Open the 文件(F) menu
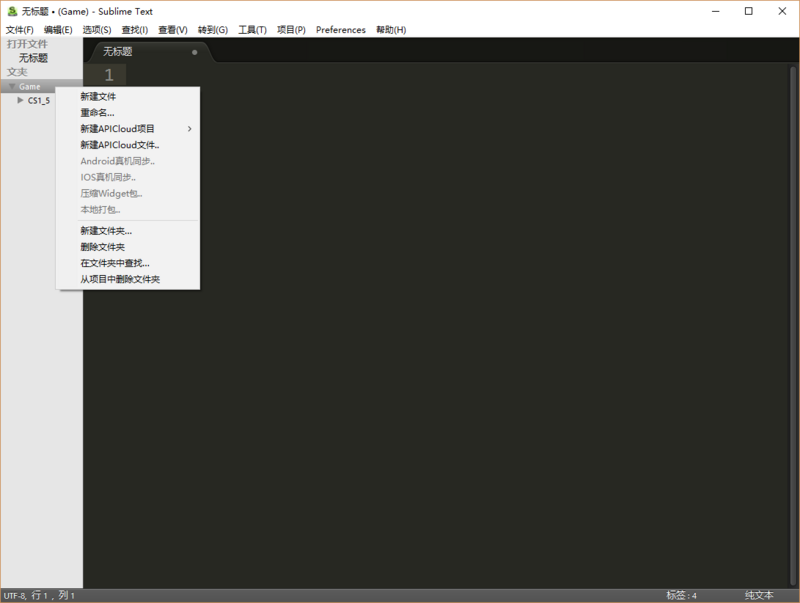800x603 pixels. tap(19, 30)
